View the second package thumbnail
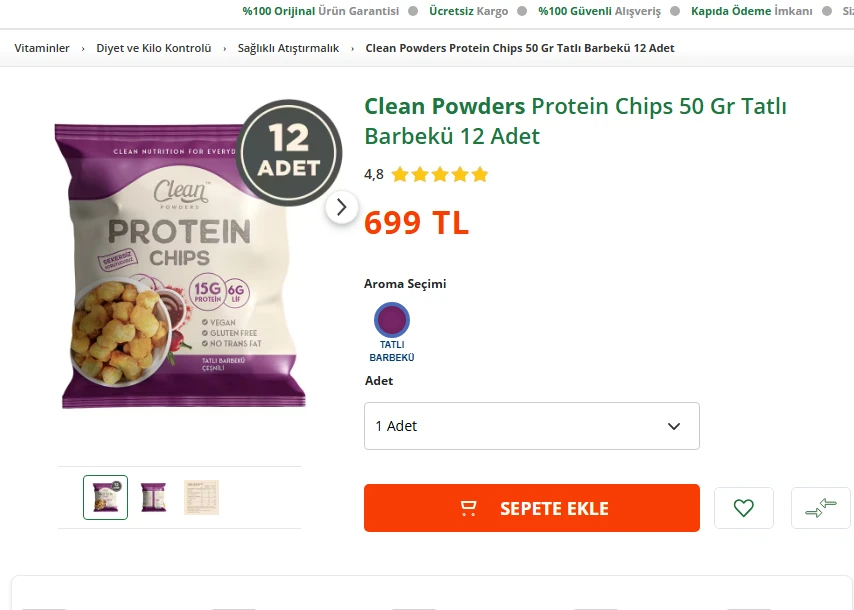Image resolution: width=854 pixels, height=610 pixels. pos(153,496)
